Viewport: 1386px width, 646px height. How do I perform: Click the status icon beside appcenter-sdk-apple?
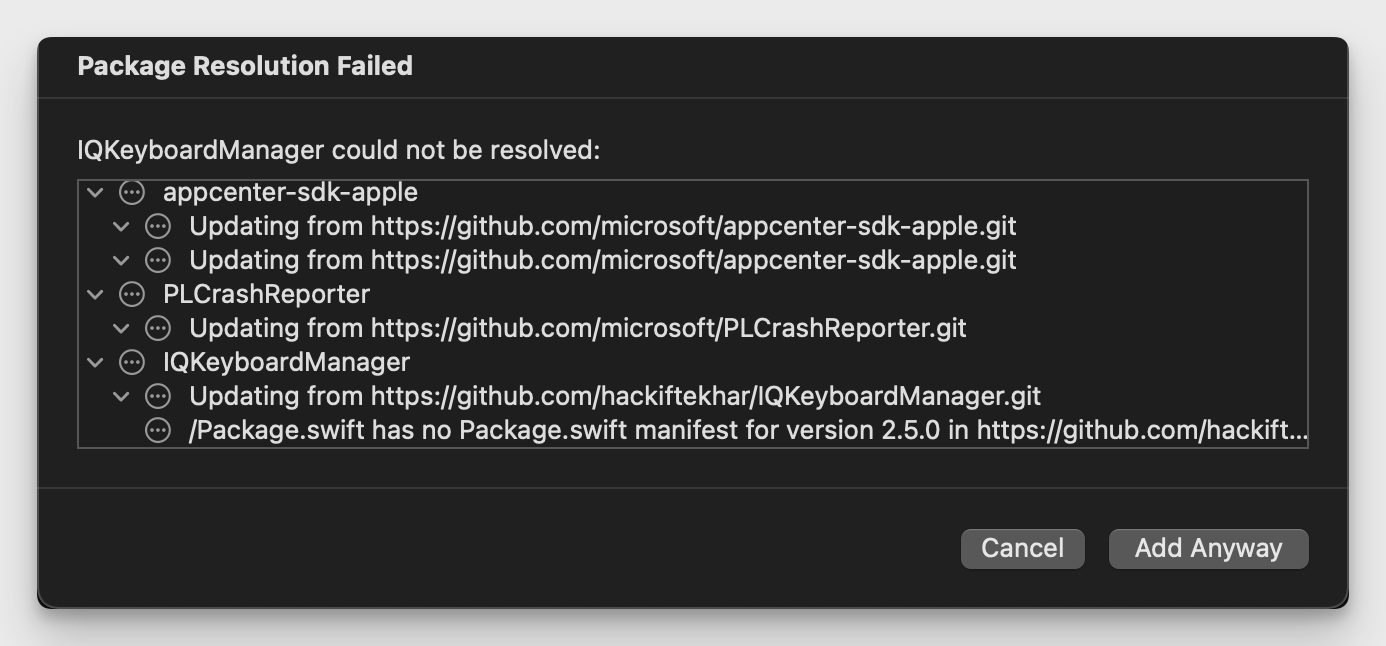132,192
